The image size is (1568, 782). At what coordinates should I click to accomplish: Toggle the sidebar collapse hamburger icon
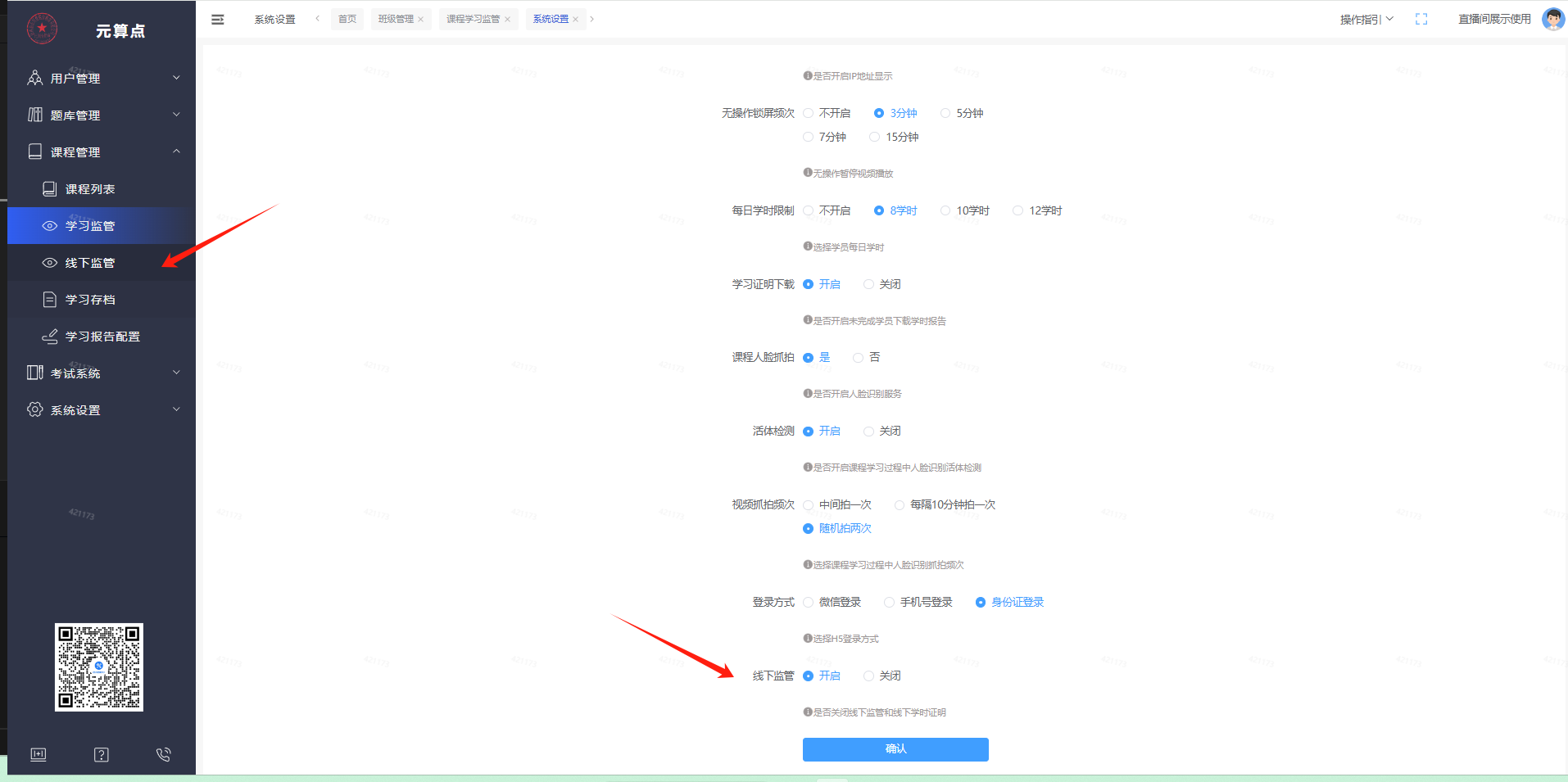pos(218,19)
